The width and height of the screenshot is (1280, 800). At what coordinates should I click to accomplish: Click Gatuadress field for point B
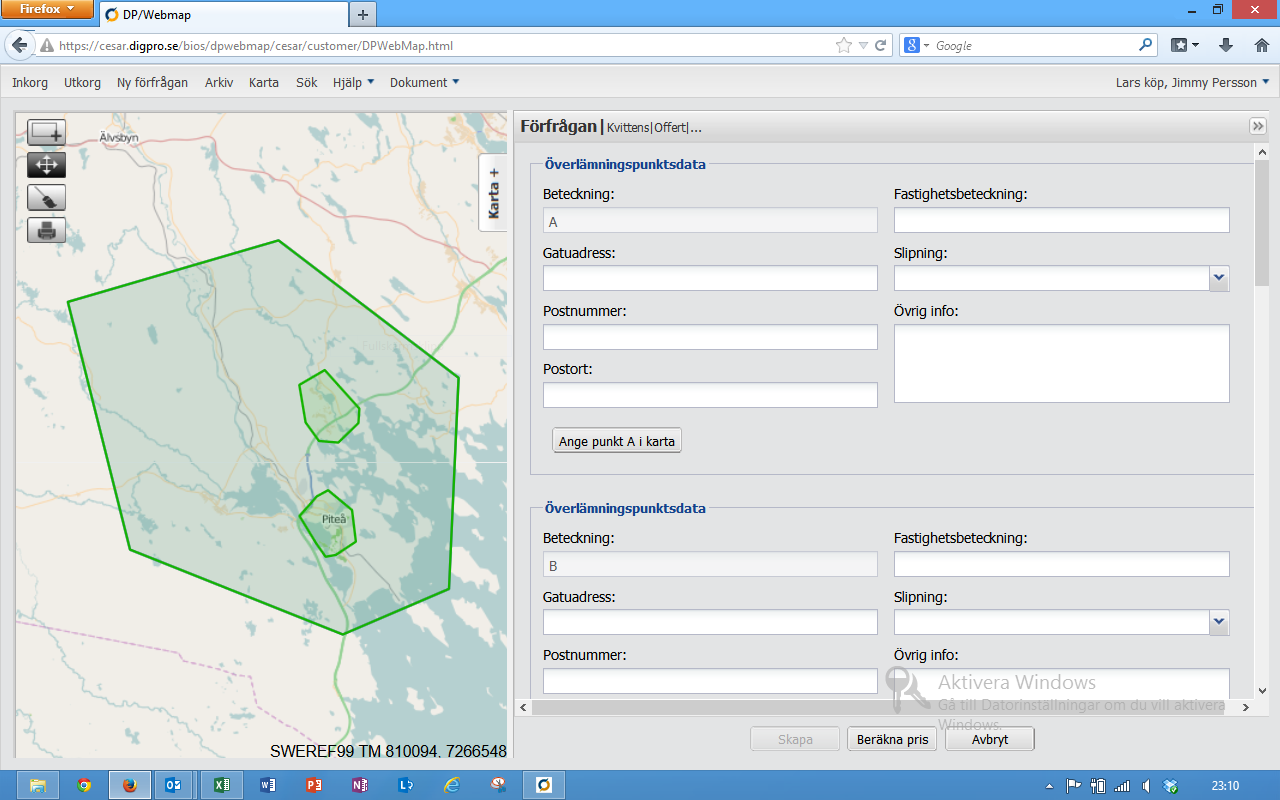click(x=710, y=622)
